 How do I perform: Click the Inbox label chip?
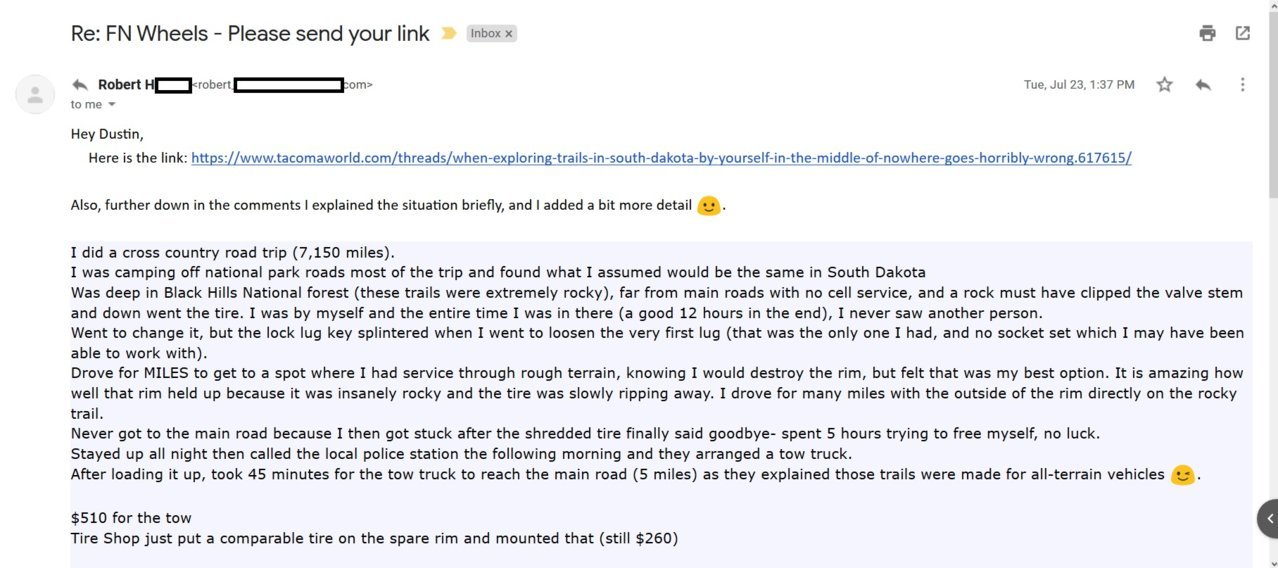(485, 34)
